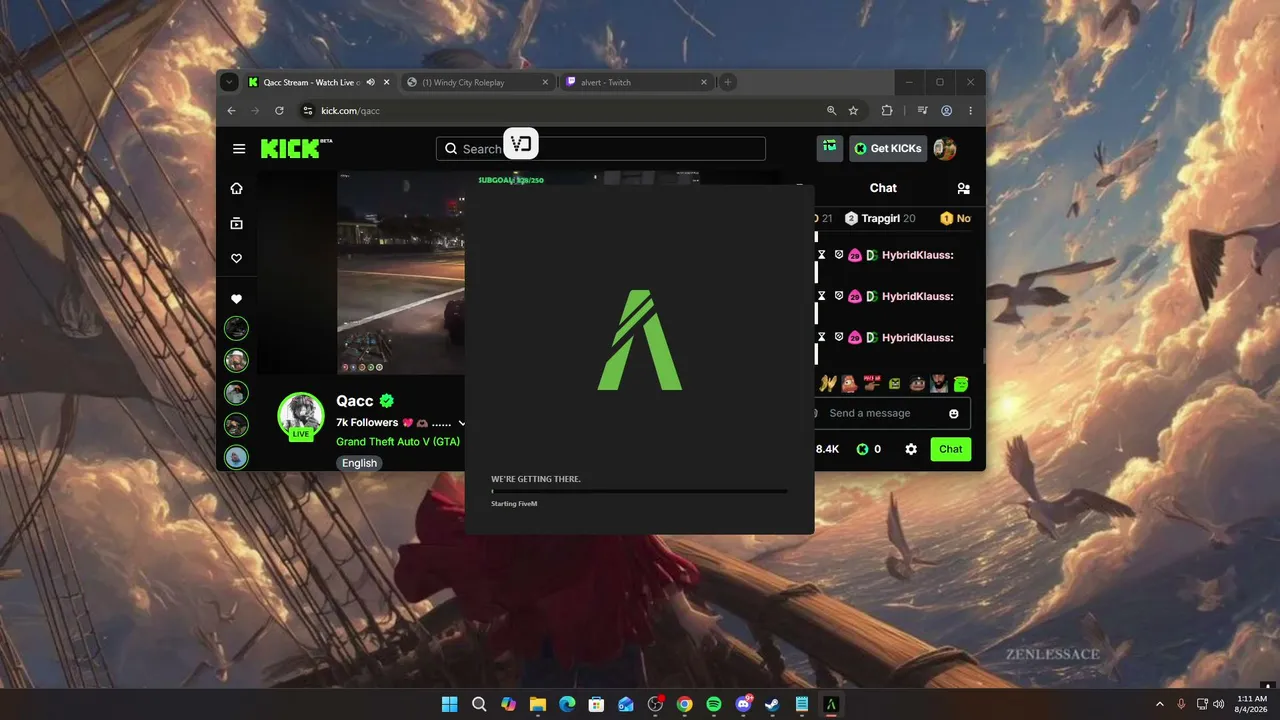Screen dimensions: 1280x720
Task: Open the Kick hamburger sidebar menu
Action: 239,149
